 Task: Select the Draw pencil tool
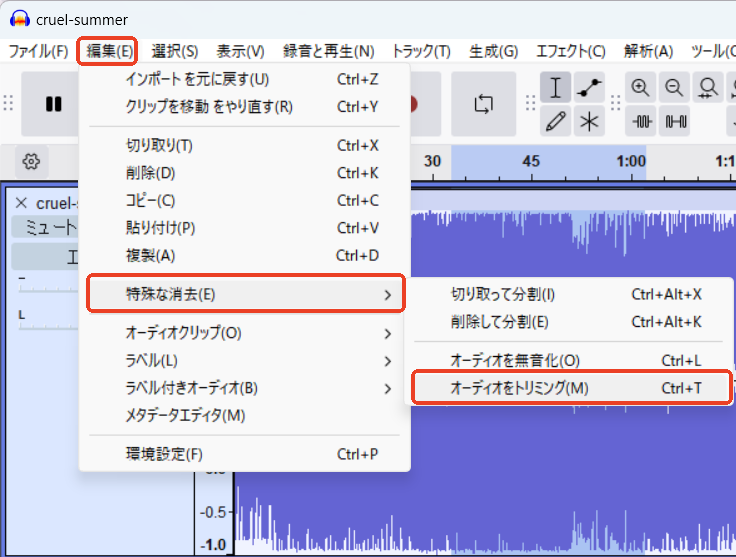(x=556, y=122)
